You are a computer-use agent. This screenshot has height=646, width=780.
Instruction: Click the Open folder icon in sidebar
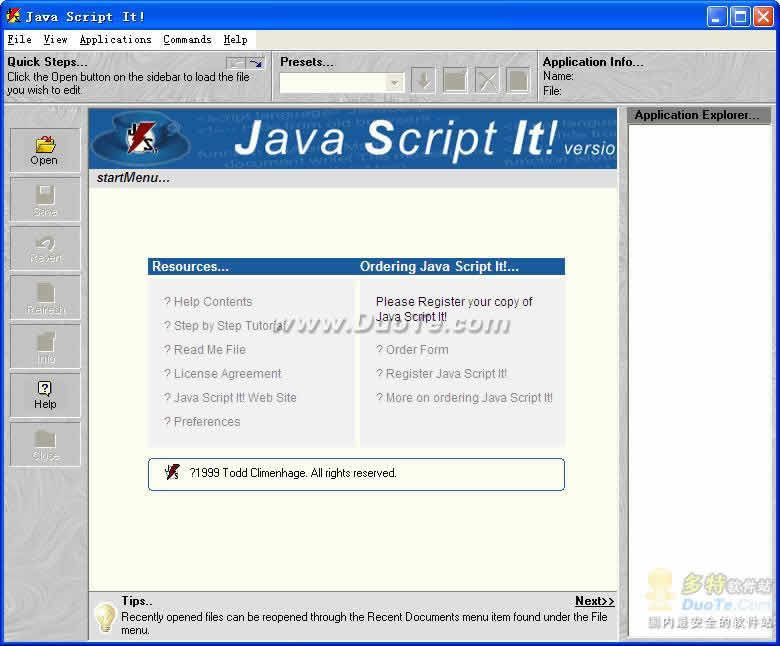(45, 145)
